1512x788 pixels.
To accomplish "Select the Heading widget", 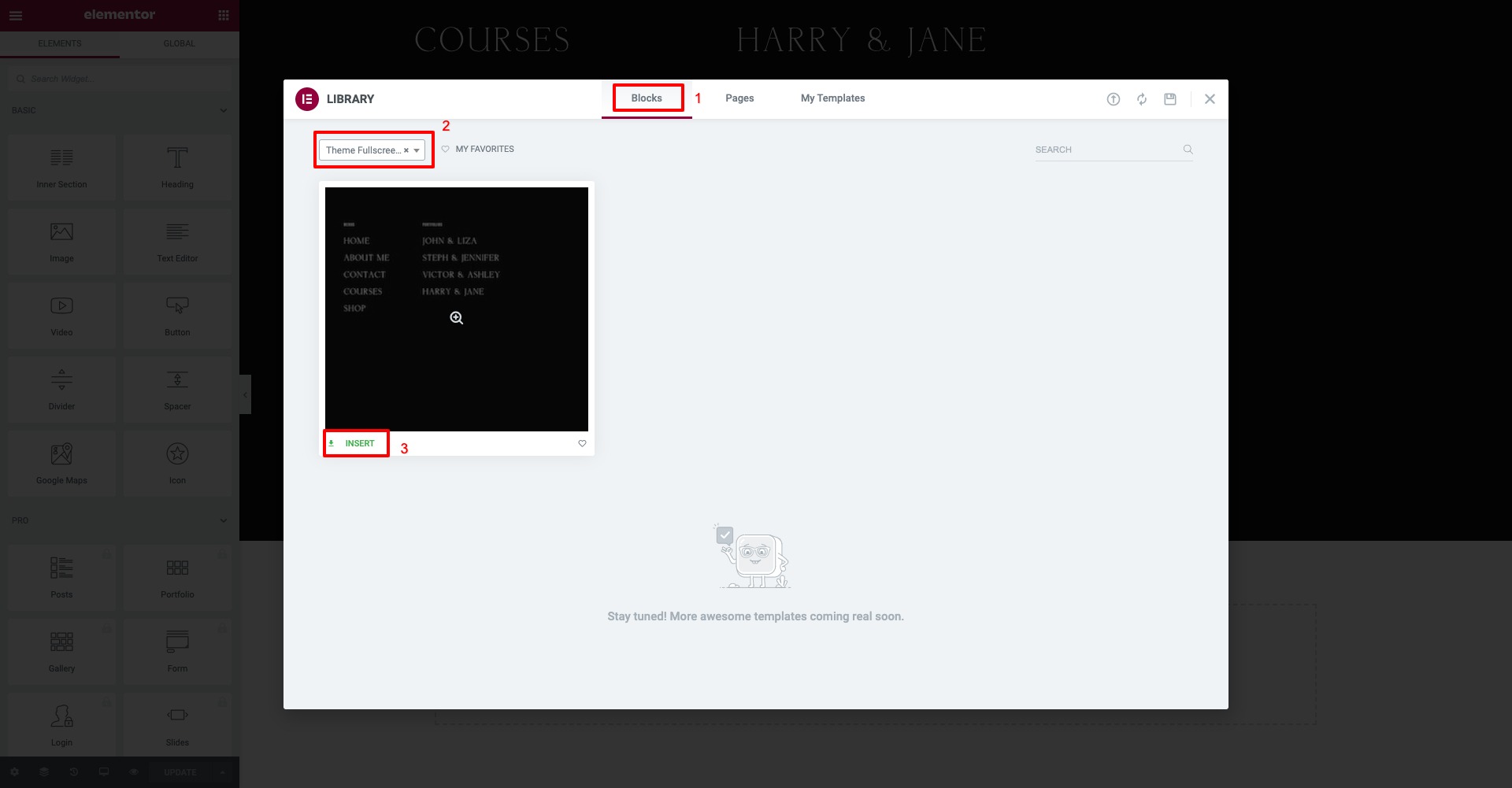I will [x=177, y=167].
